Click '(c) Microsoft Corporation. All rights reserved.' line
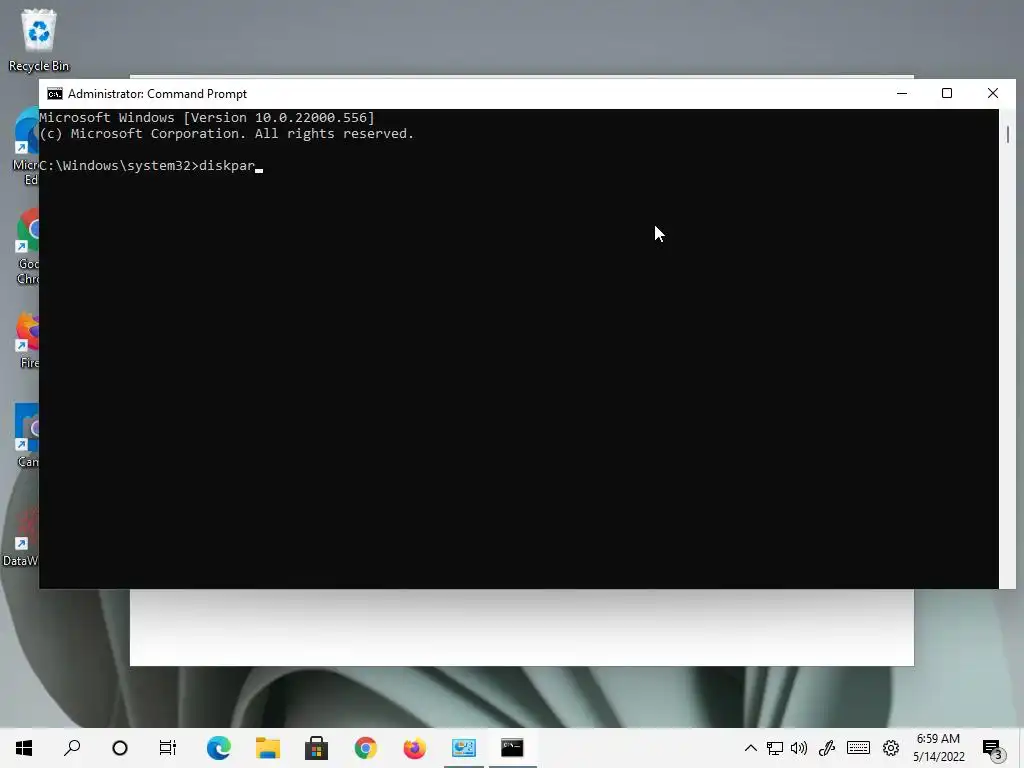 point(227,134)
